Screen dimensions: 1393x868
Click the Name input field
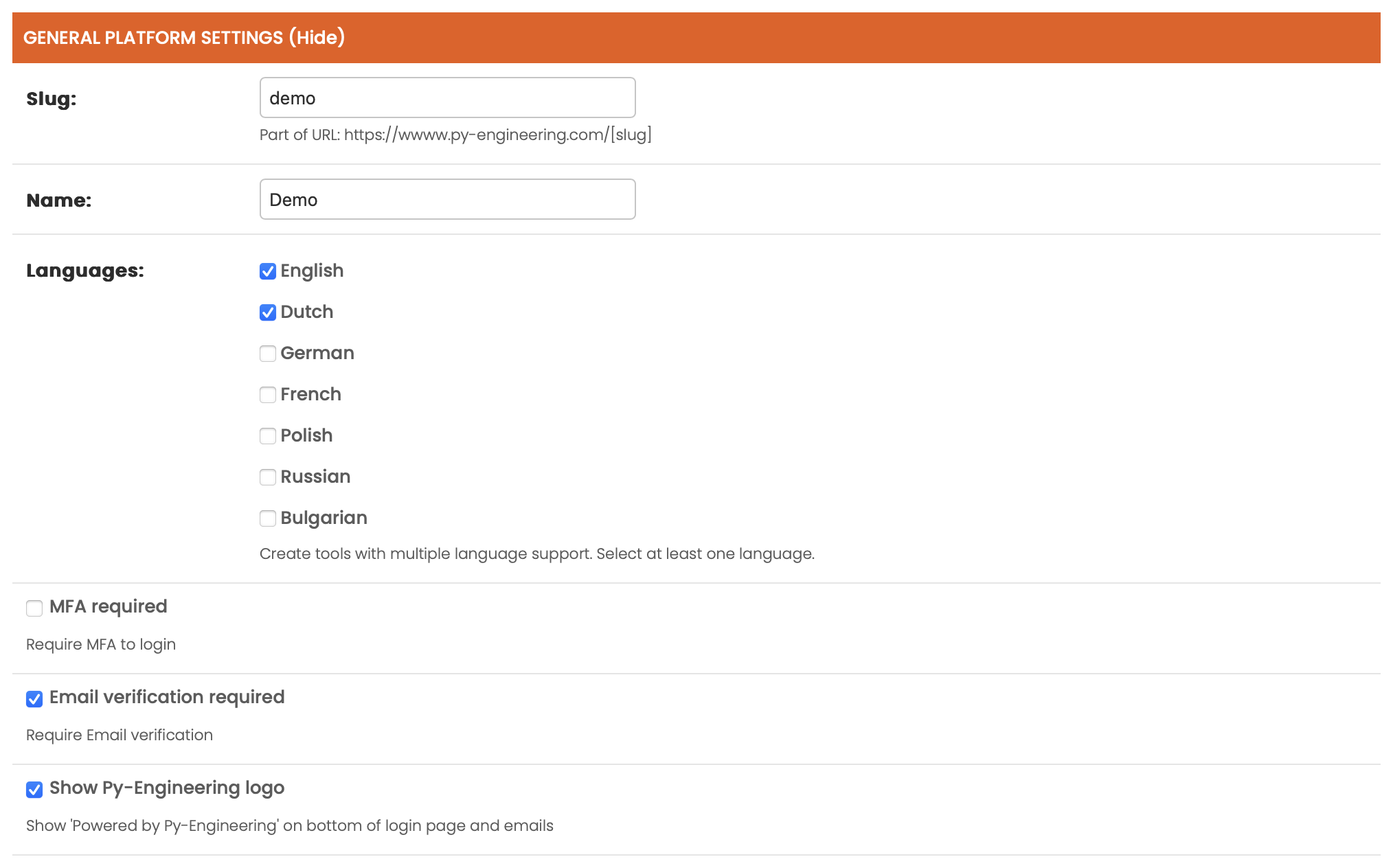(x=447, y=199)
